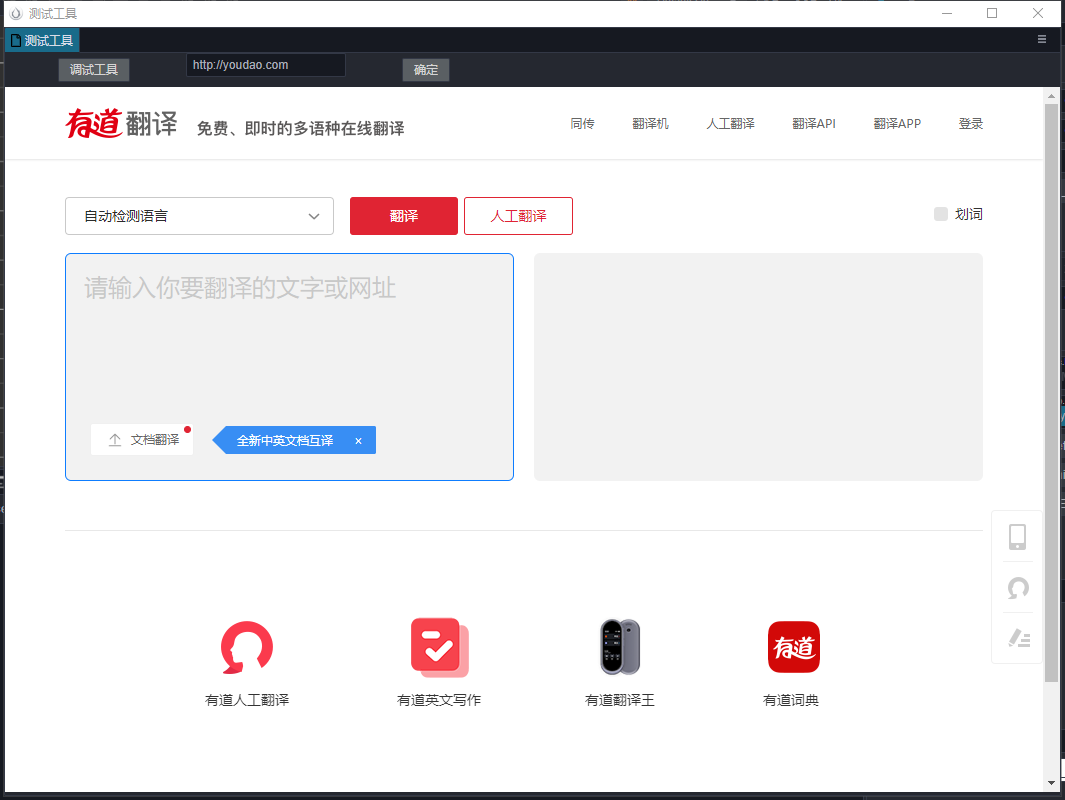Click the 有道英文写作 label
Screen dimensions: 1065x800
click(x=439, y=700)
